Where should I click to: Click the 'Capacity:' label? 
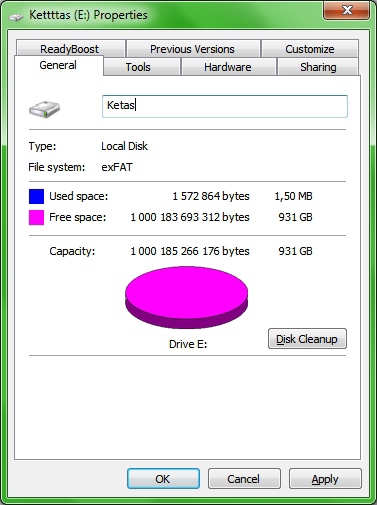72,251
